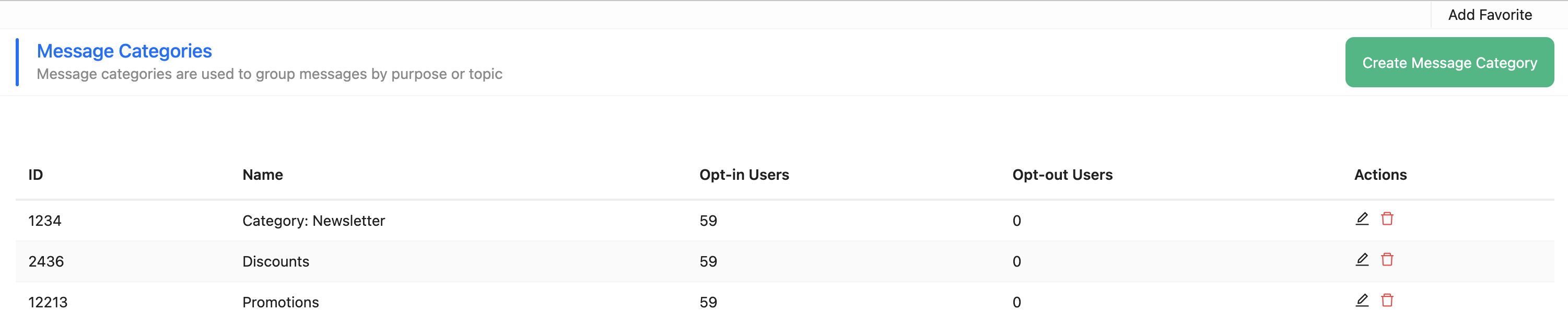1568x322 pixels.
Task: Click the Opt-out Users column header
Action: point(1062,175)
